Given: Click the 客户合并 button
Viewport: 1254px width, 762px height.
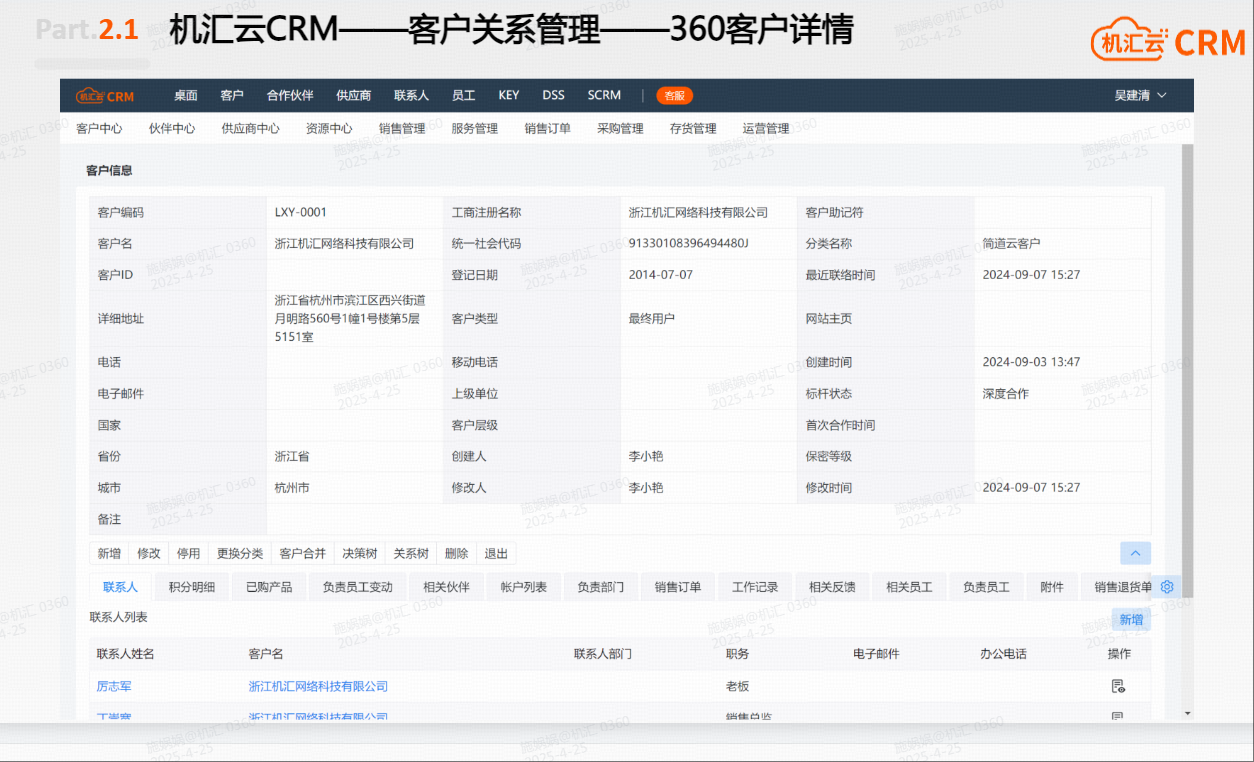Looking at the screenshot, I should click(x=303, y=554).
